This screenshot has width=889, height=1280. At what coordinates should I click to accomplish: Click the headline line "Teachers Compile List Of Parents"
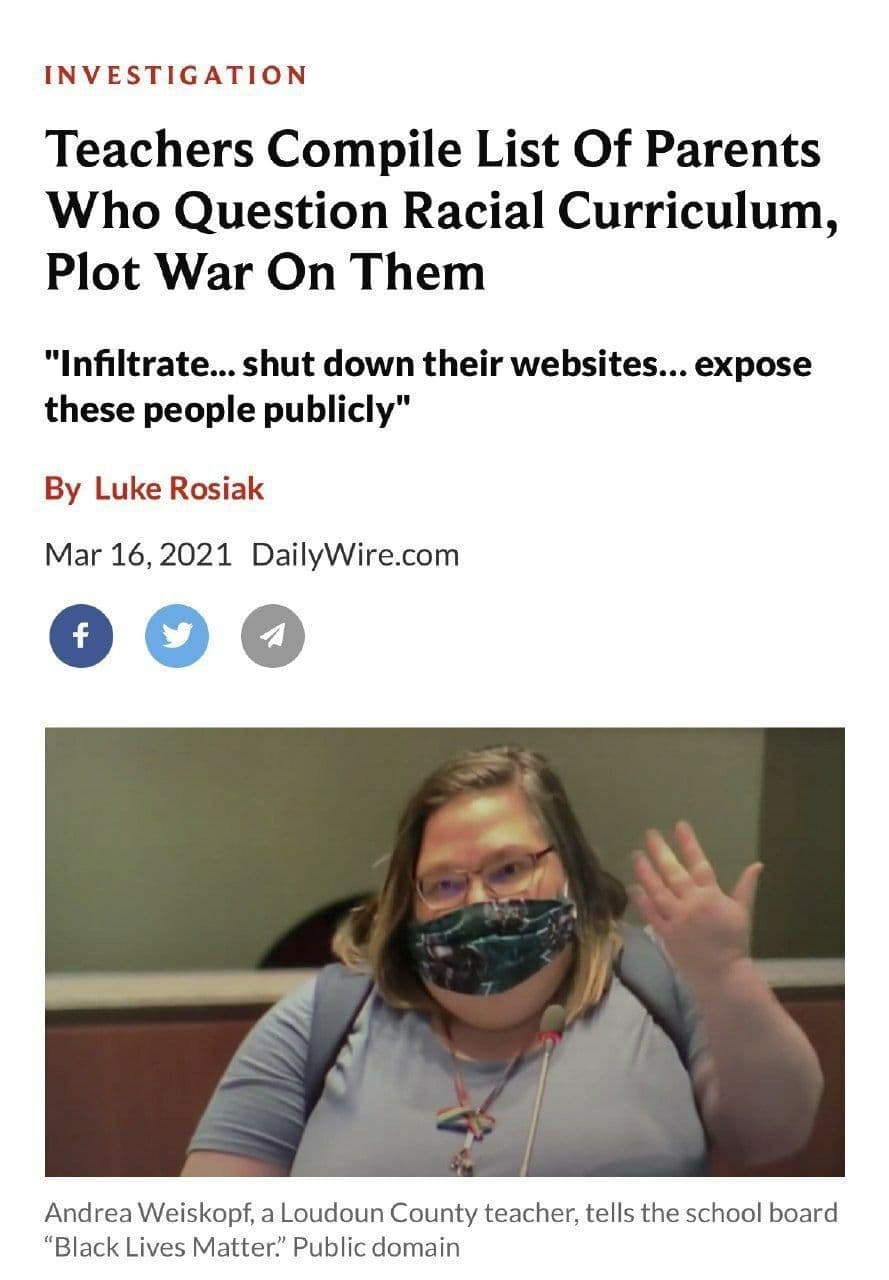433,149
